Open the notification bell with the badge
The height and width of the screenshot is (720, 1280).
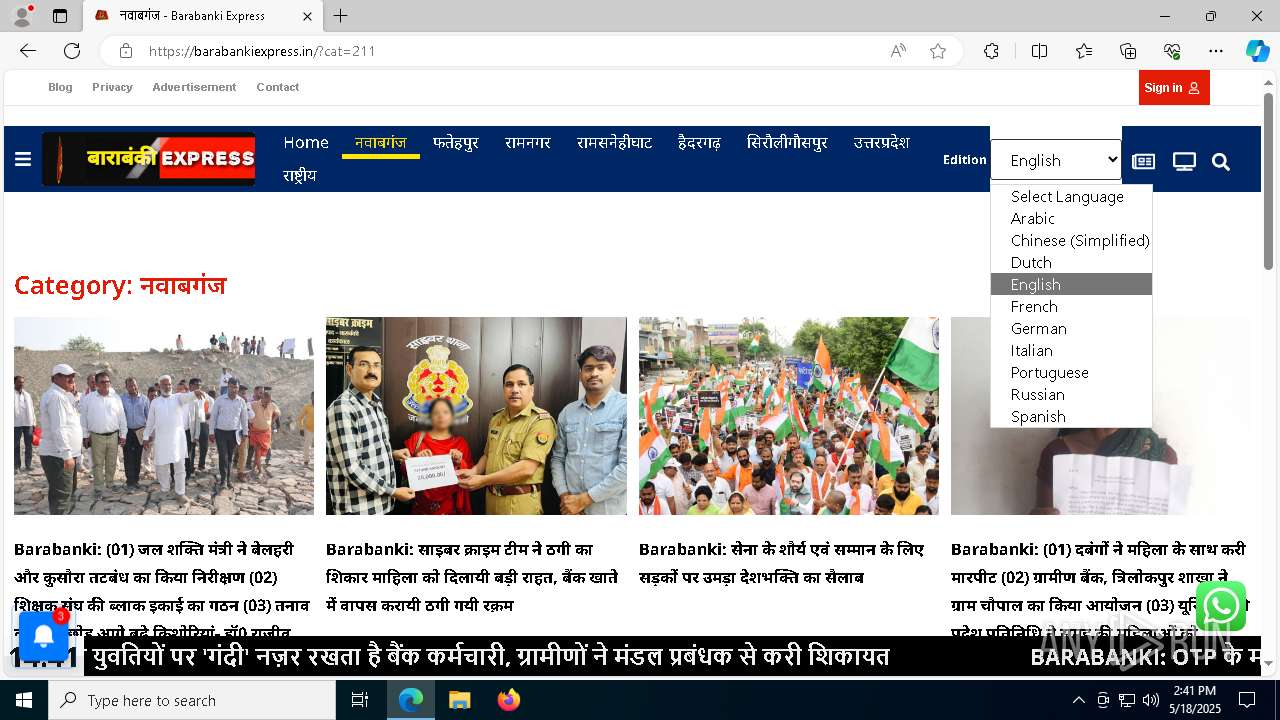tap(44, 636)
